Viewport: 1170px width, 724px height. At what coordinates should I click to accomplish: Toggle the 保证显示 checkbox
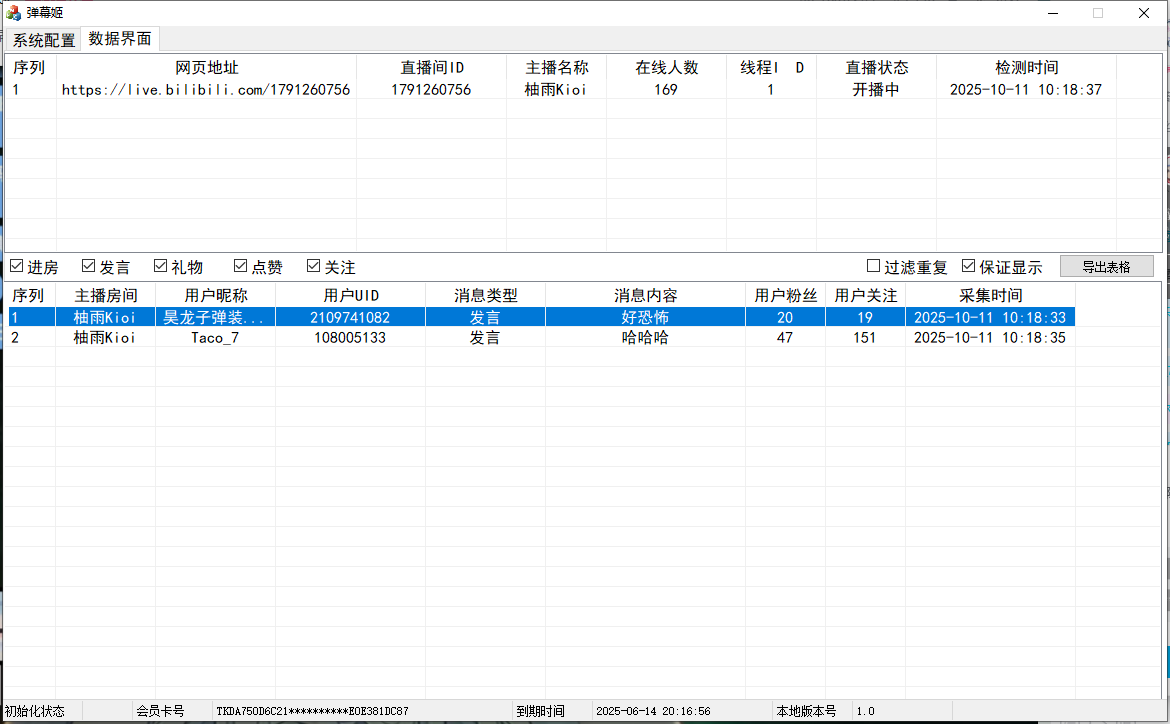pyautogui.click(x=969, y=267)
